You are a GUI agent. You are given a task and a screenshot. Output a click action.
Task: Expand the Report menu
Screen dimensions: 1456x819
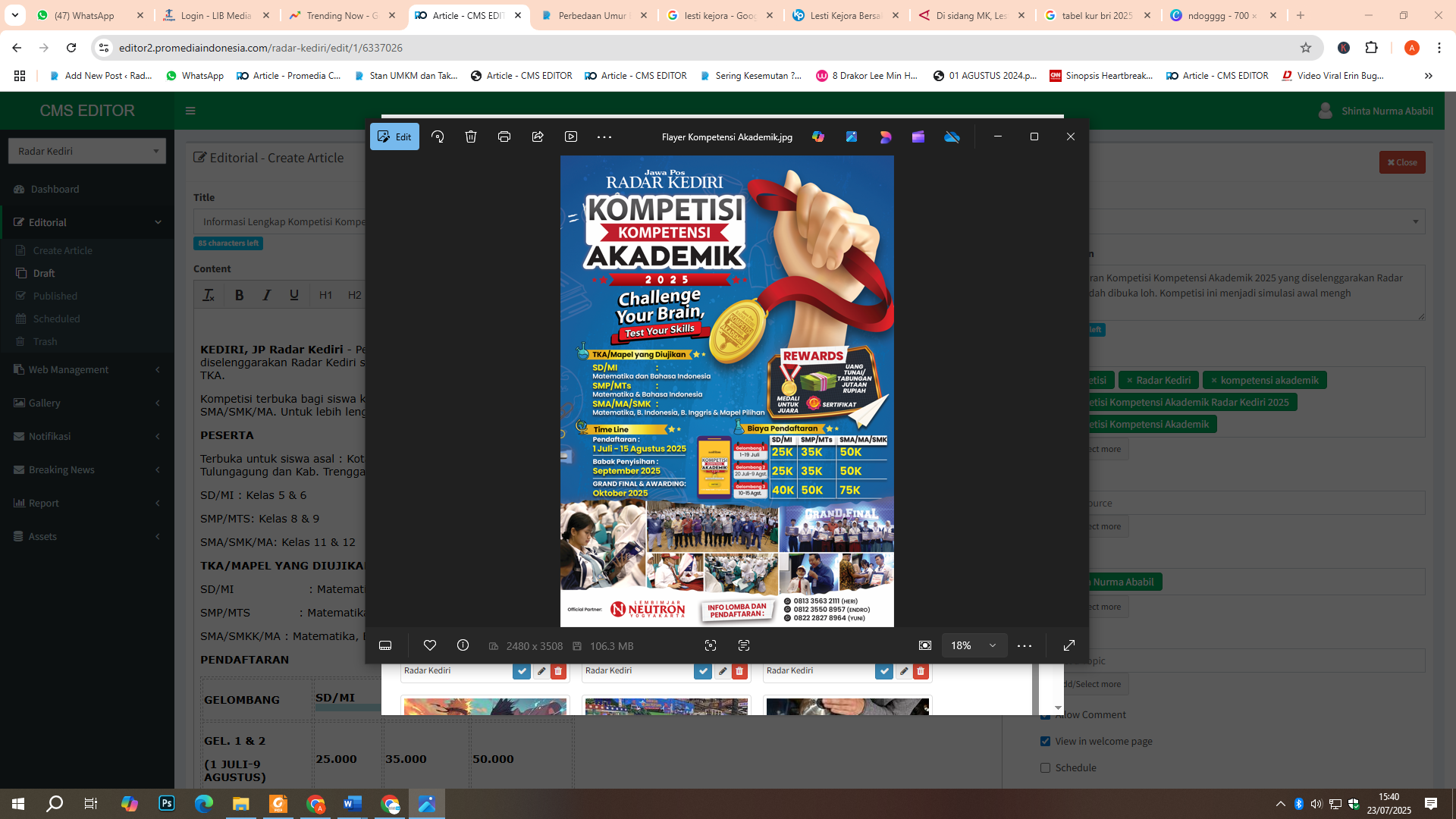pyautogui.click(x=87, y=503)
